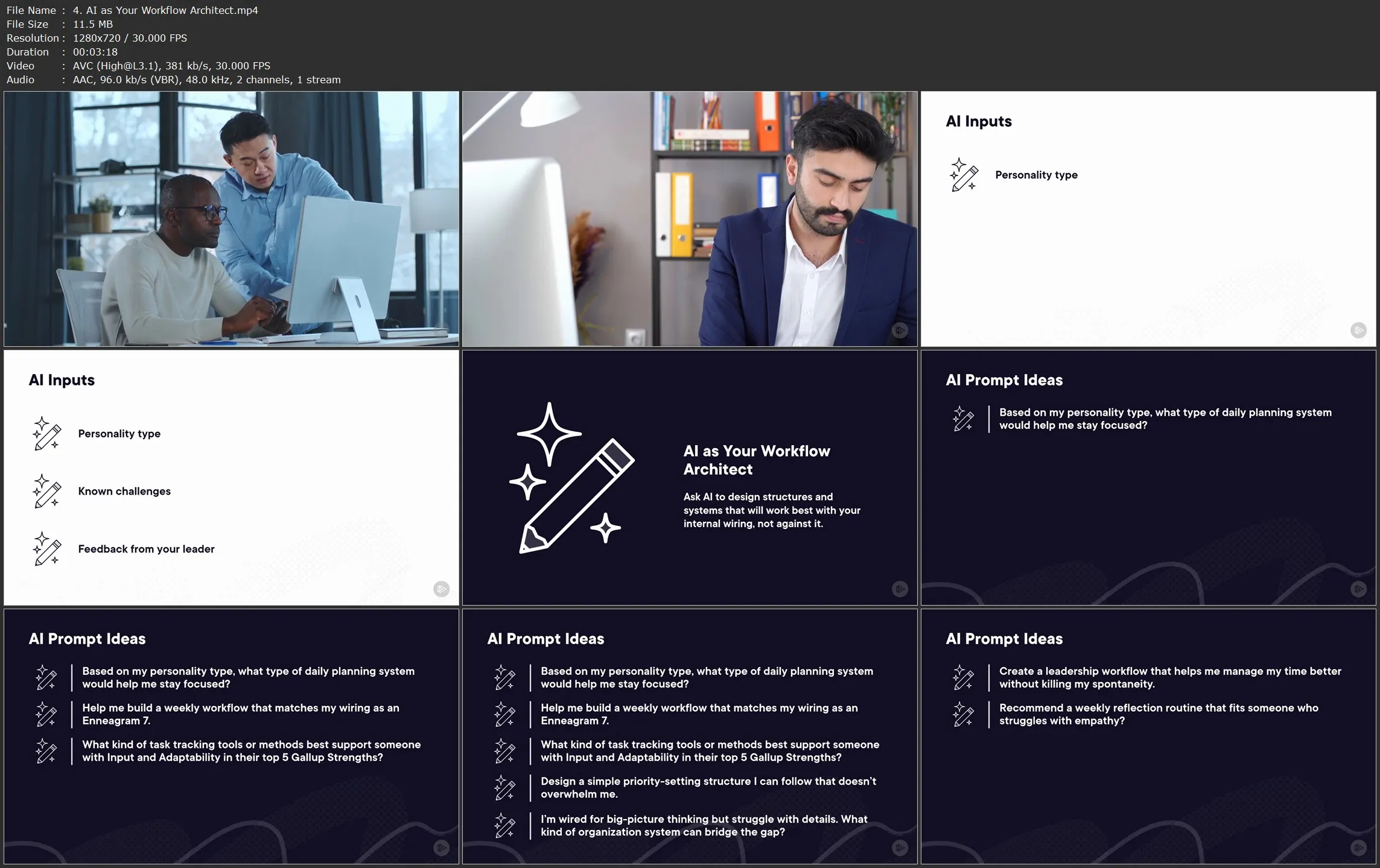Image resolution: width=1380 pixels, height=868 pixels.
Task: Click the prompt Recommend a weekly reflection routine
Action: click(x=1159, y=714)
